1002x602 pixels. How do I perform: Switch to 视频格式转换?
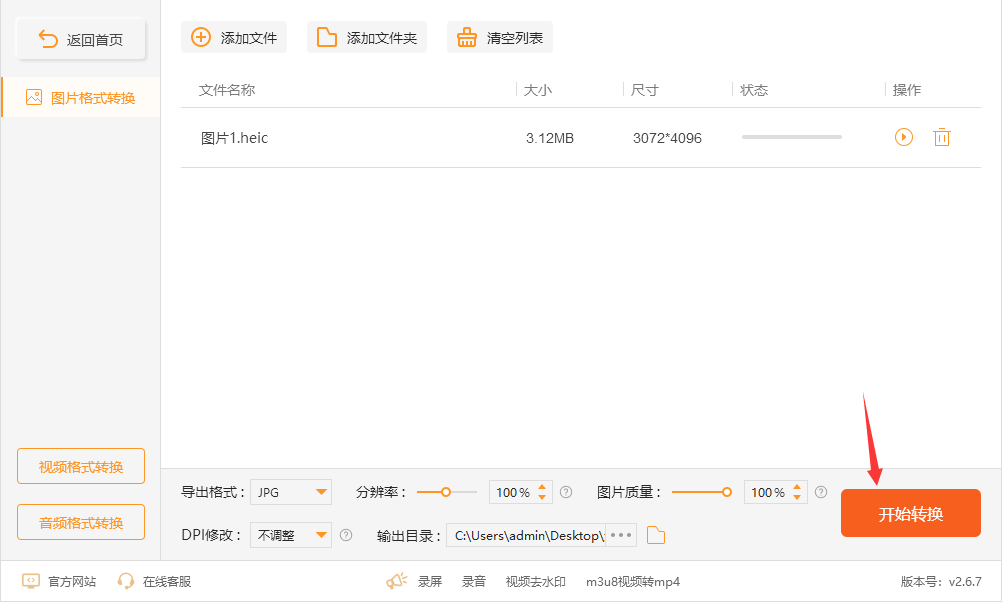(x=81, y=467)
